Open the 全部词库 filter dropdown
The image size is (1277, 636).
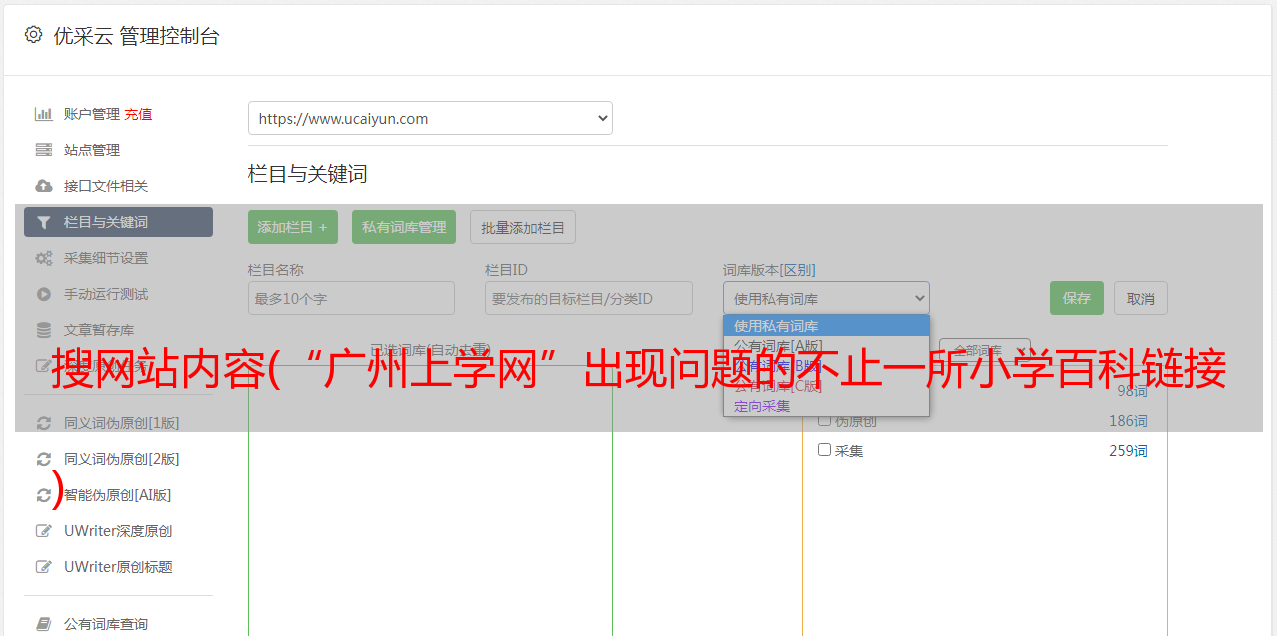985,351
